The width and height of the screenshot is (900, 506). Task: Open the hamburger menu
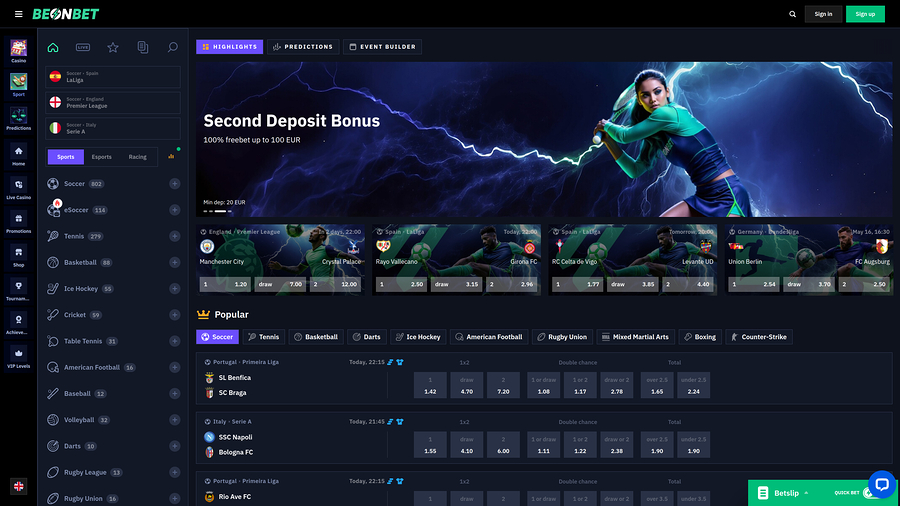[x=18, y=14]
